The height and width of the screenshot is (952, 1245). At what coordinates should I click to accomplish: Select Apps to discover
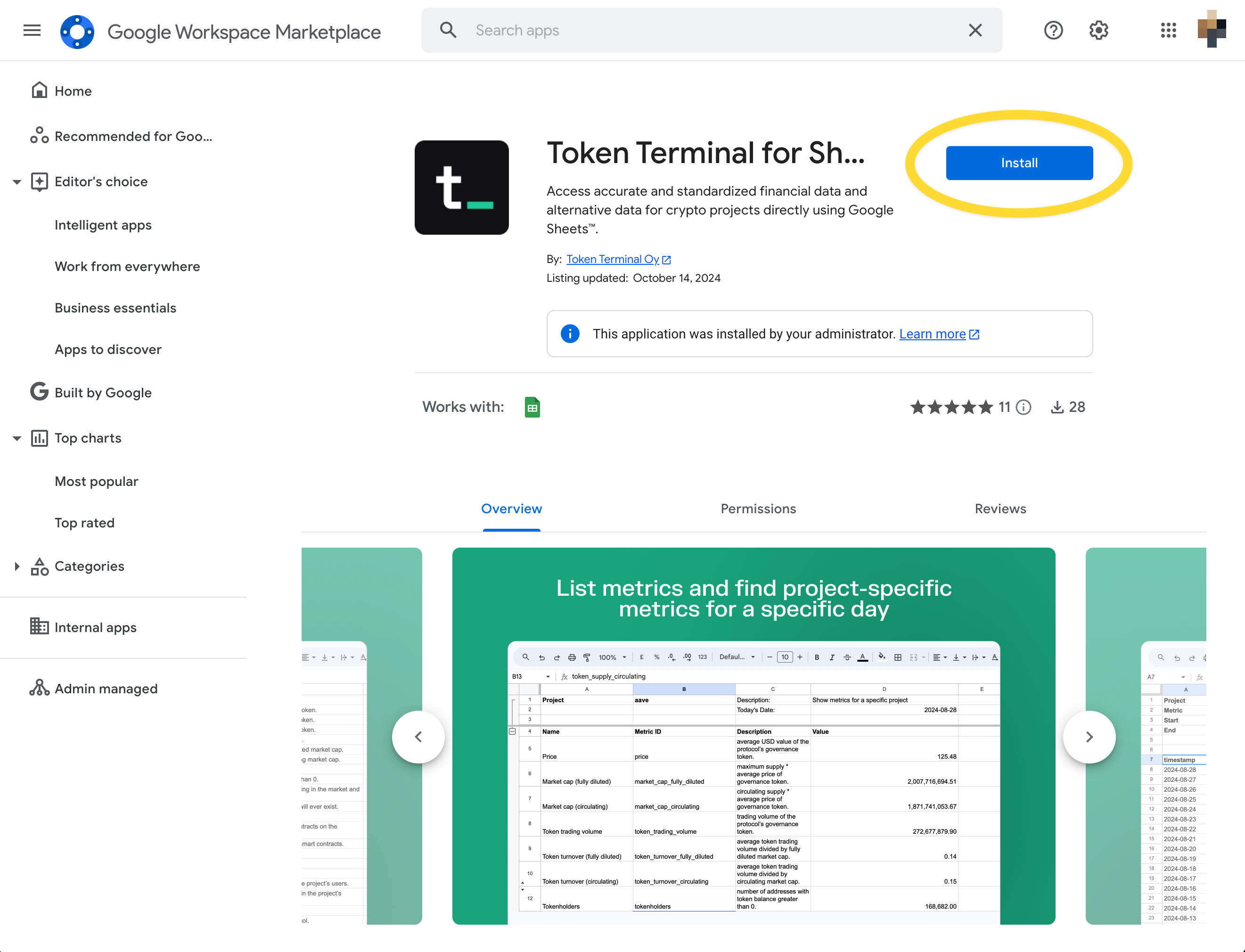(x=108, y=349)
